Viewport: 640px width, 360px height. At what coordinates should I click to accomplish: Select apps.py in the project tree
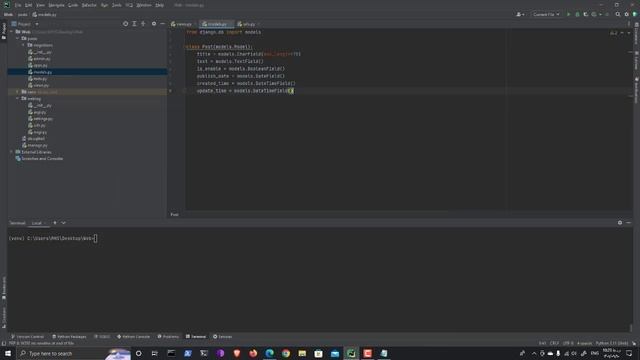(x=38, y=65)
